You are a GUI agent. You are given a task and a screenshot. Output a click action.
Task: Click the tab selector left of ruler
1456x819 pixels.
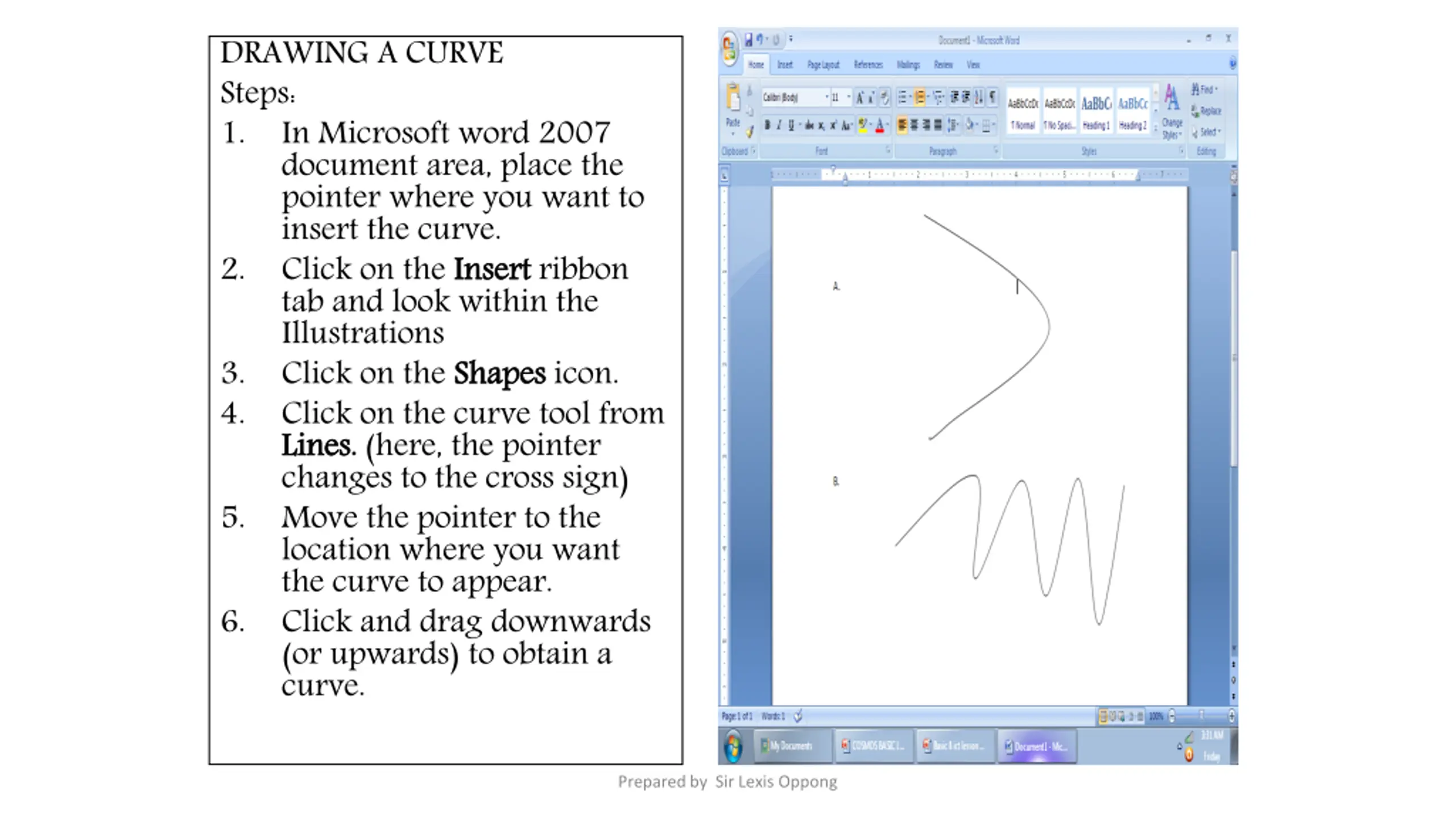[x=725, y=176]
